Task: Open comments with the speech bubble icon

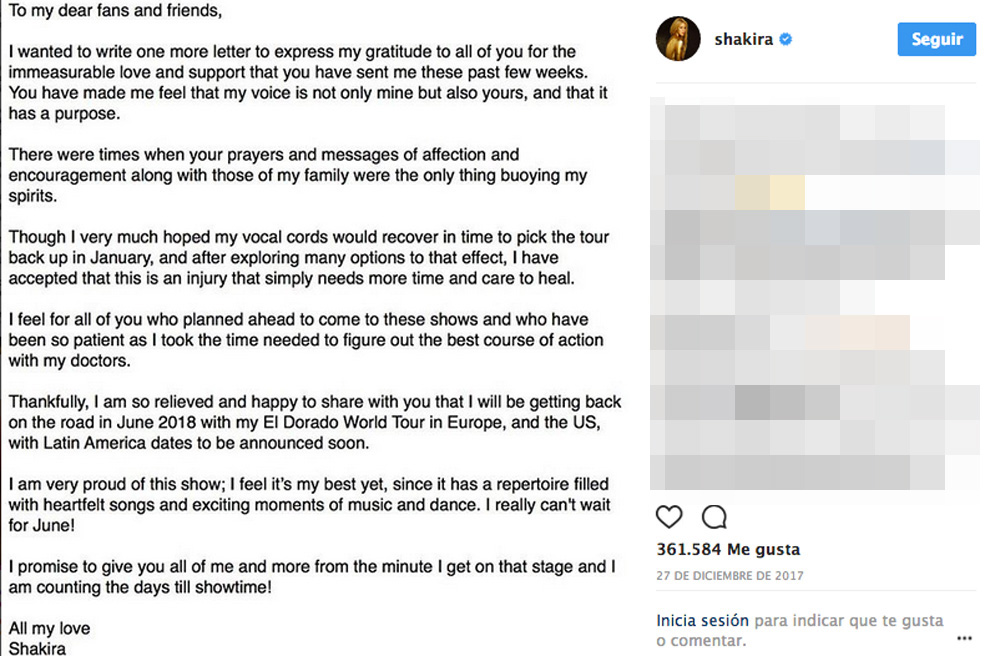Action: tap(714, 517)
